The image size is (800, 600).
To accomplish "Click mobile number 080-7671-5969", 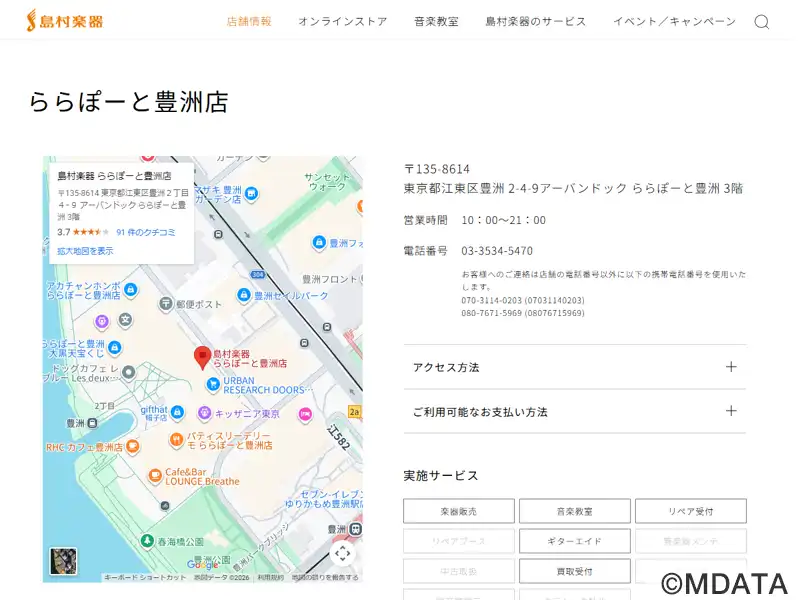I will [x=523, y=313].
